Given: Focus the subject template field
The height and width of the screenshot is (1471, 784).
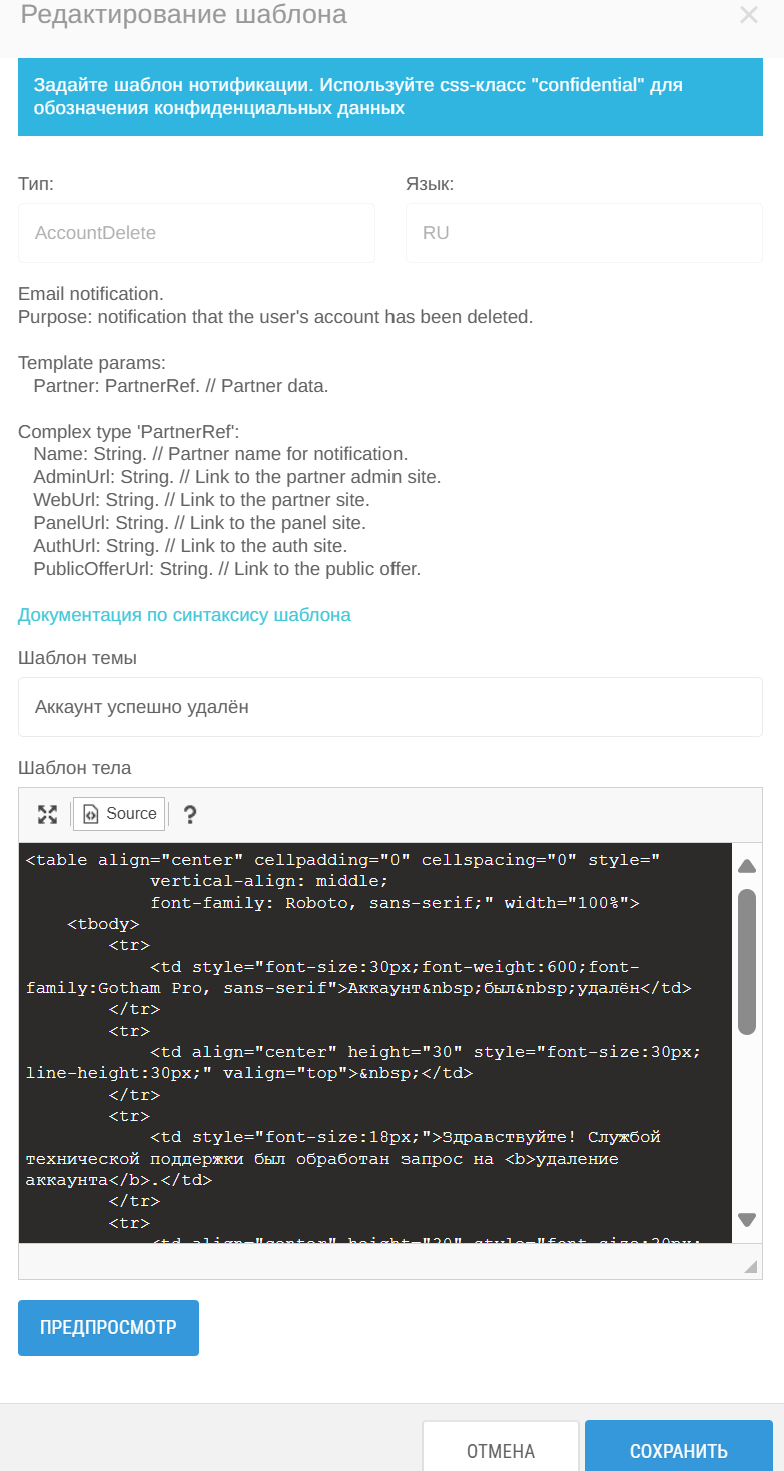Looking at the screenshot, I should [390, 707].
